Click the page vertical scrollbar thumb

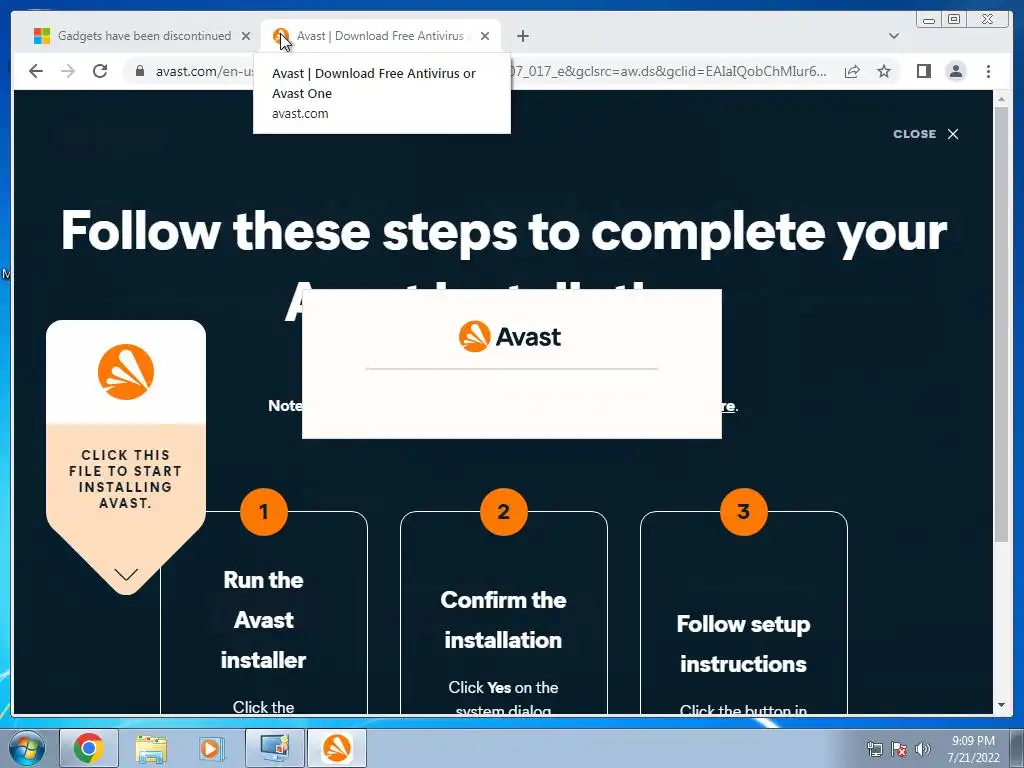pyautogui.click(x=1001, y=325)
